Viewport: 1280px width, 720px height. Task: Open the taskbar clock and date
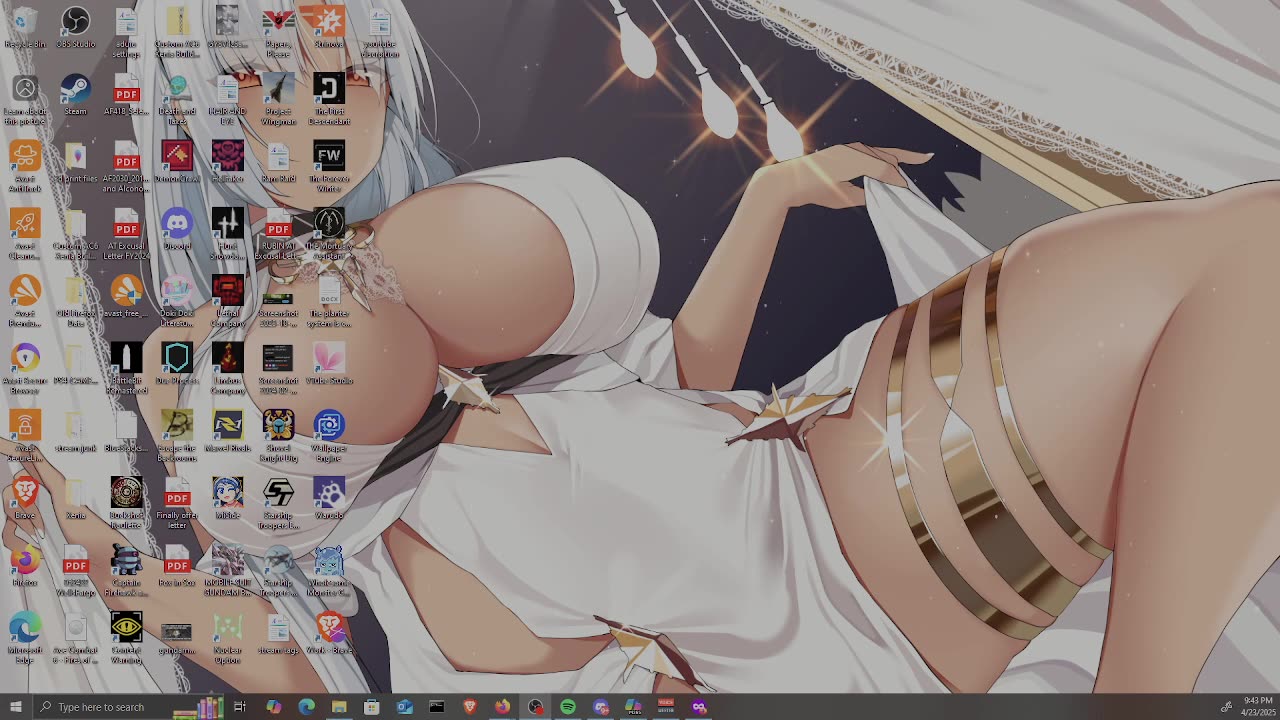tap(1257, 707)
